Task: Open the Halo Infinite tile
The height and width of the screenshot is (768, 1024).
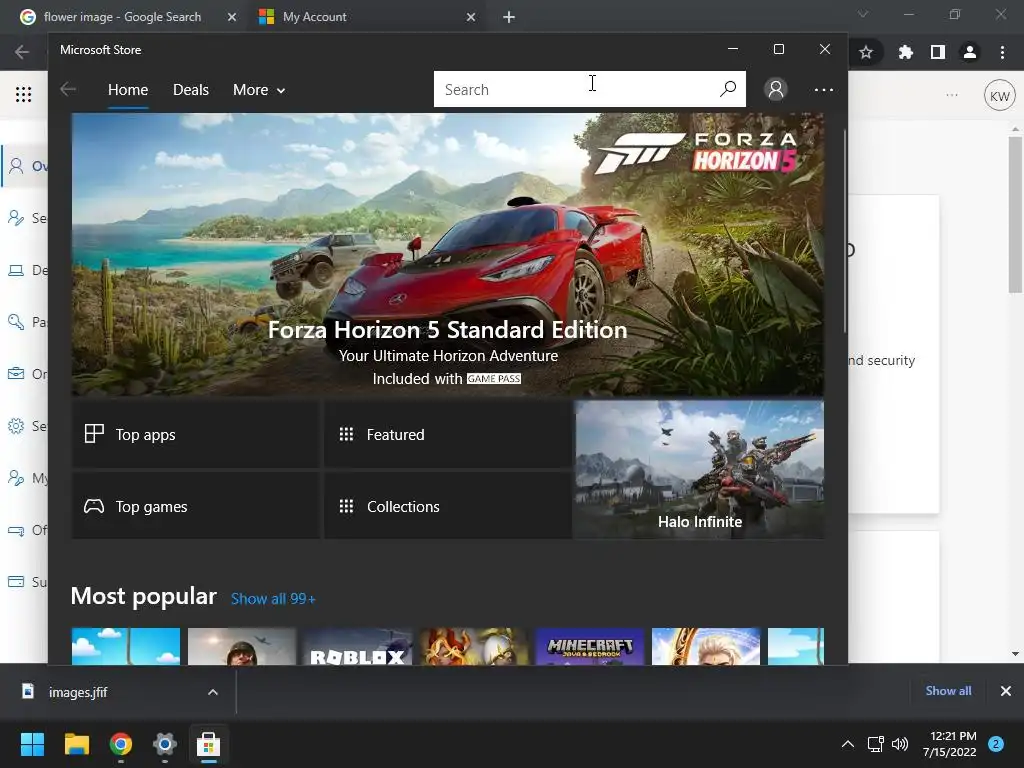Action: tap(699, 470)
